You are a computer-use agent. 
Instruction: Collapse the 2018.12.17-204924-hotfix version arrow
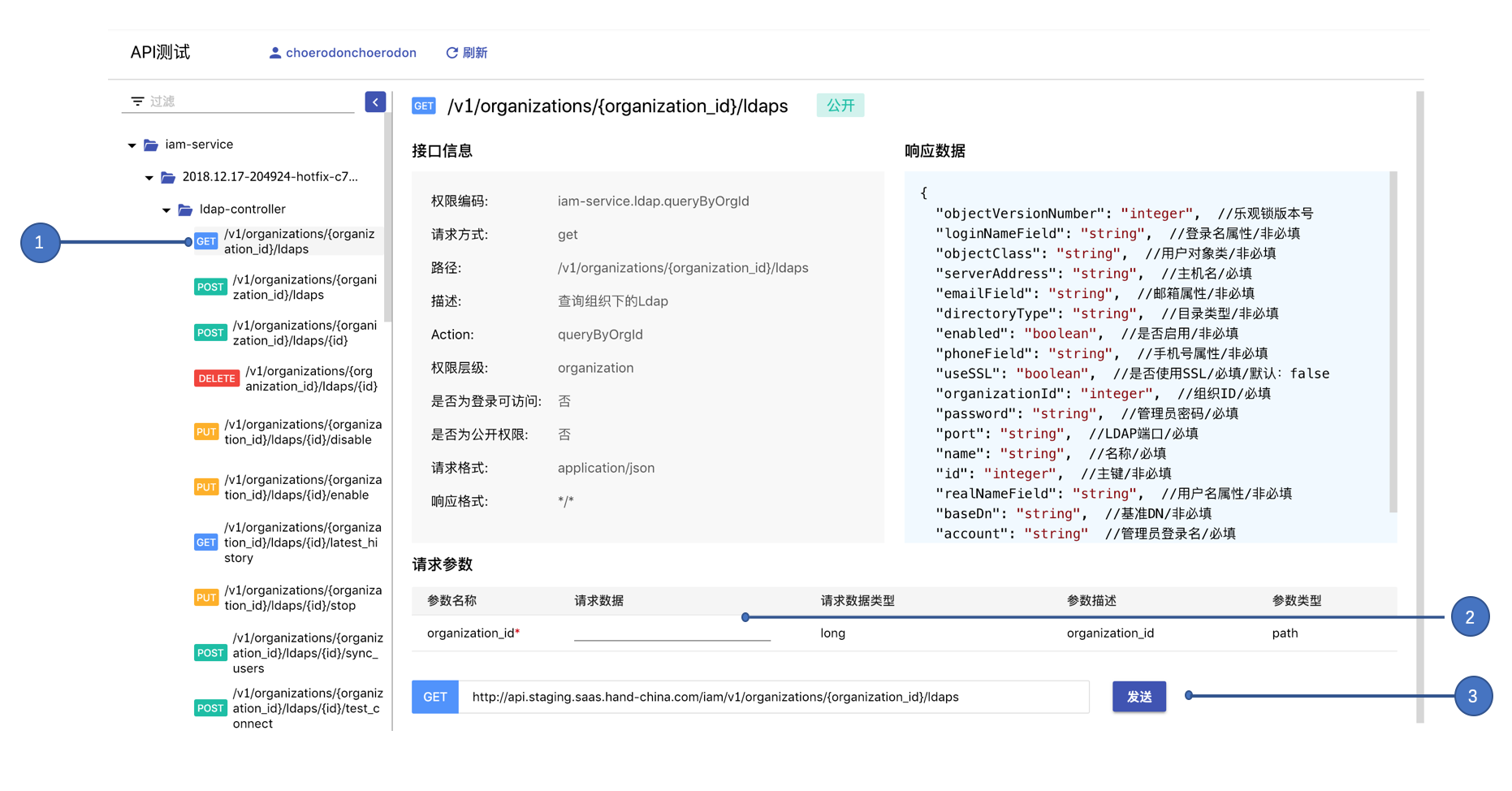pyautogui.click(x=149, y=178)
